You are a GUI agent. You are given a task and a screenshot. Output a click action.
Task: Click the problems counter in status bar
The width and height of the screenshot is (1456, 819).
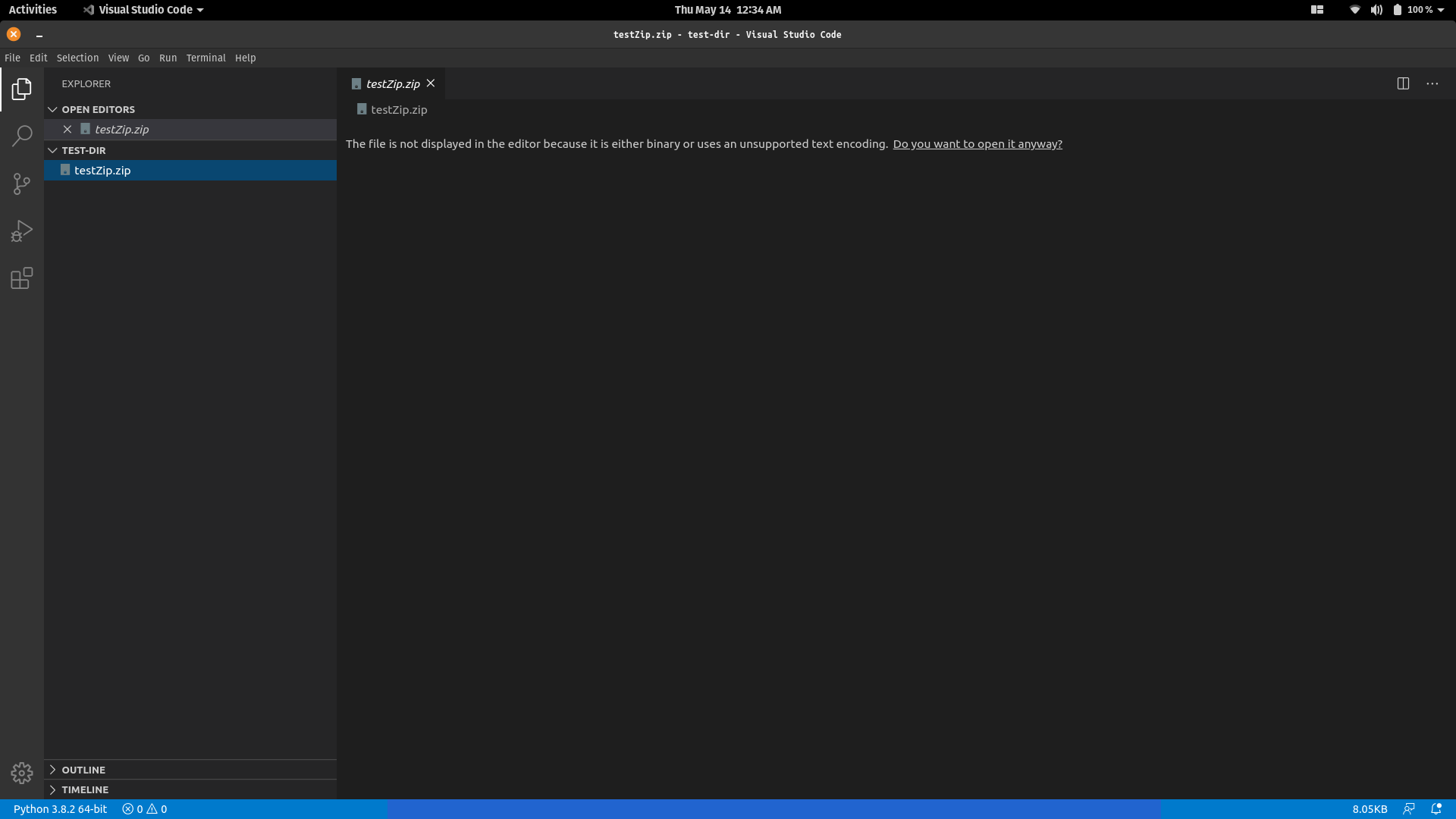click(144, 808)
